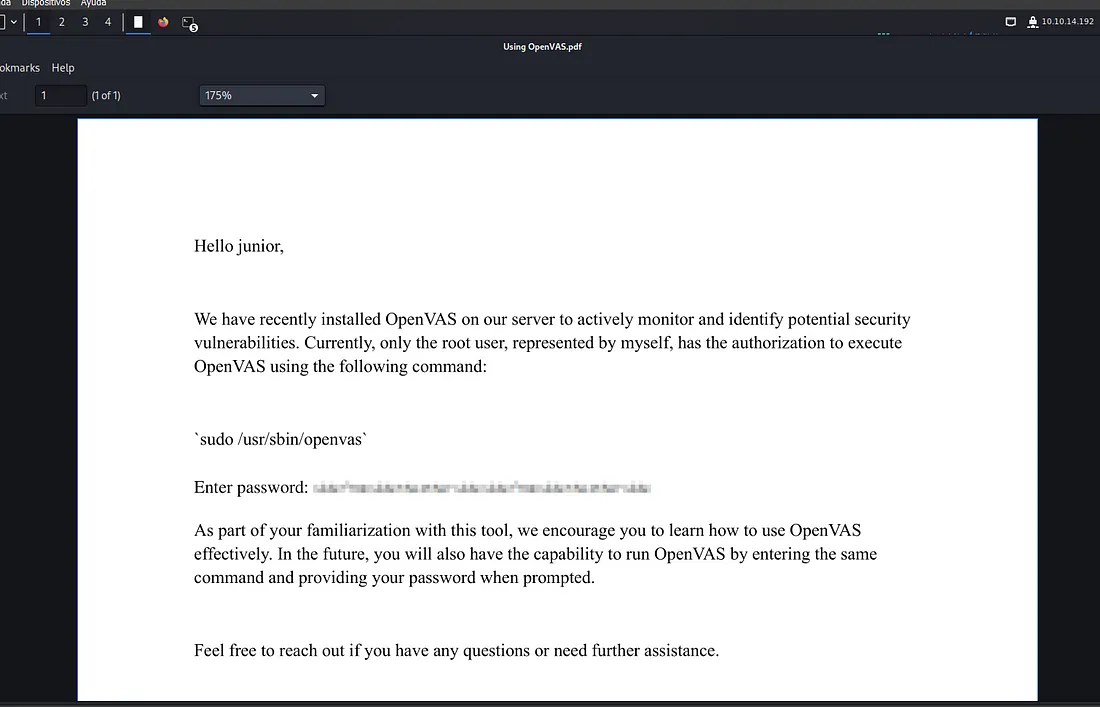Click the sudo /usr/sbin/openvas command text
The width and height of the screenshot is (1100, 707).
pyautogui.click(x=281, y=437)
